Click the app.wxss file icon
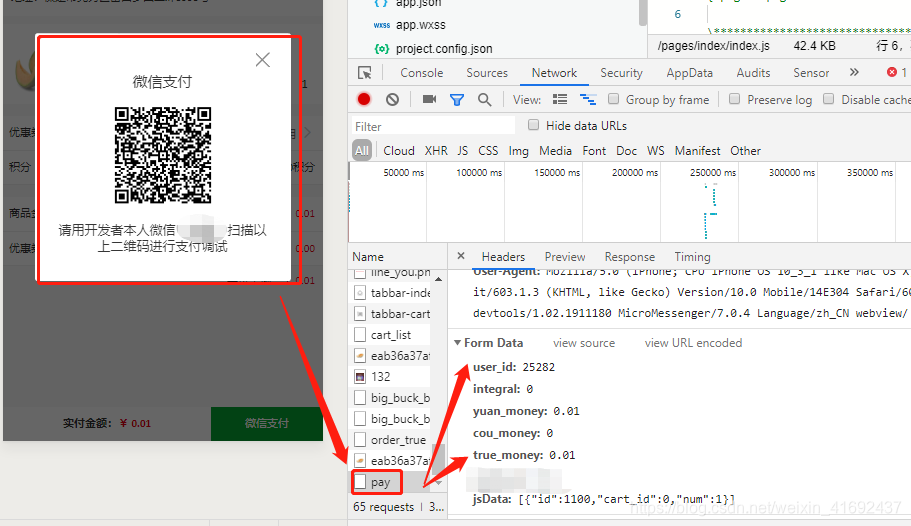The width and height of the screenshot is (911, 526). tap(382, 25)
